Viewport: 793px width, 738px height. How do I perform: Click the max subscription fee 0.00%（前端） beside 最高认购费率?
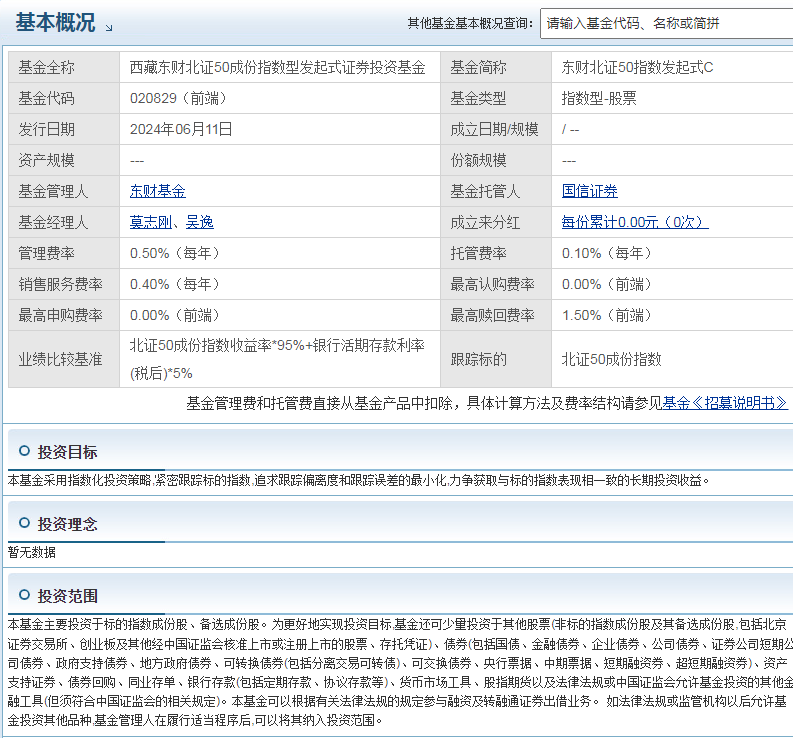pyautogui.click(x=607, y=284)
